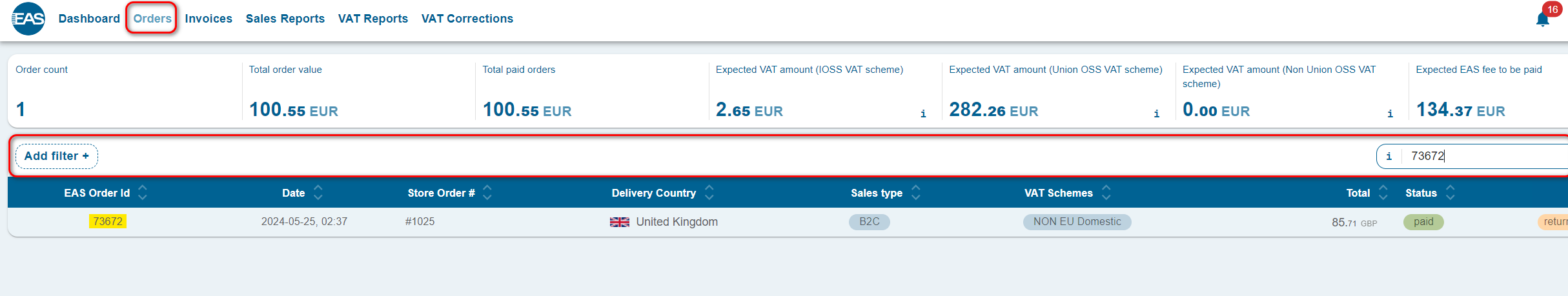Click info icon for IOSS VAT amount

(x=923, y=114)
